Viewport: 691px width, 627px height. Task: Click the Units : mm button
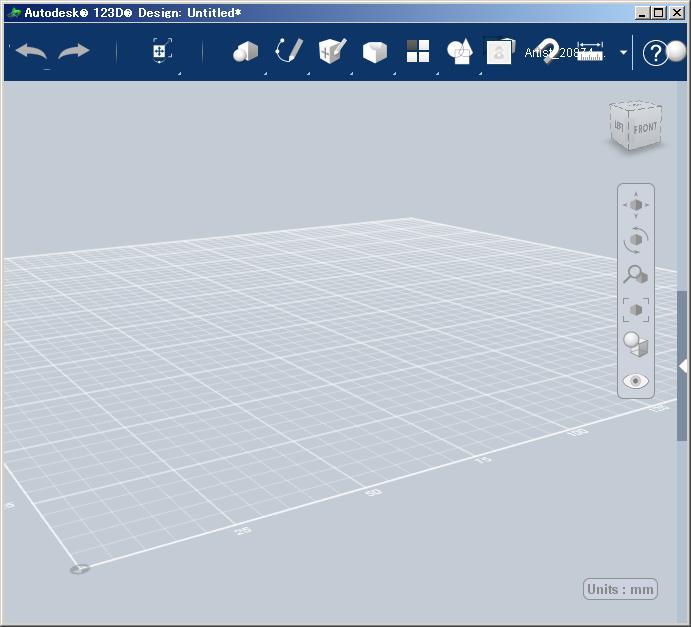click(620, 589)
